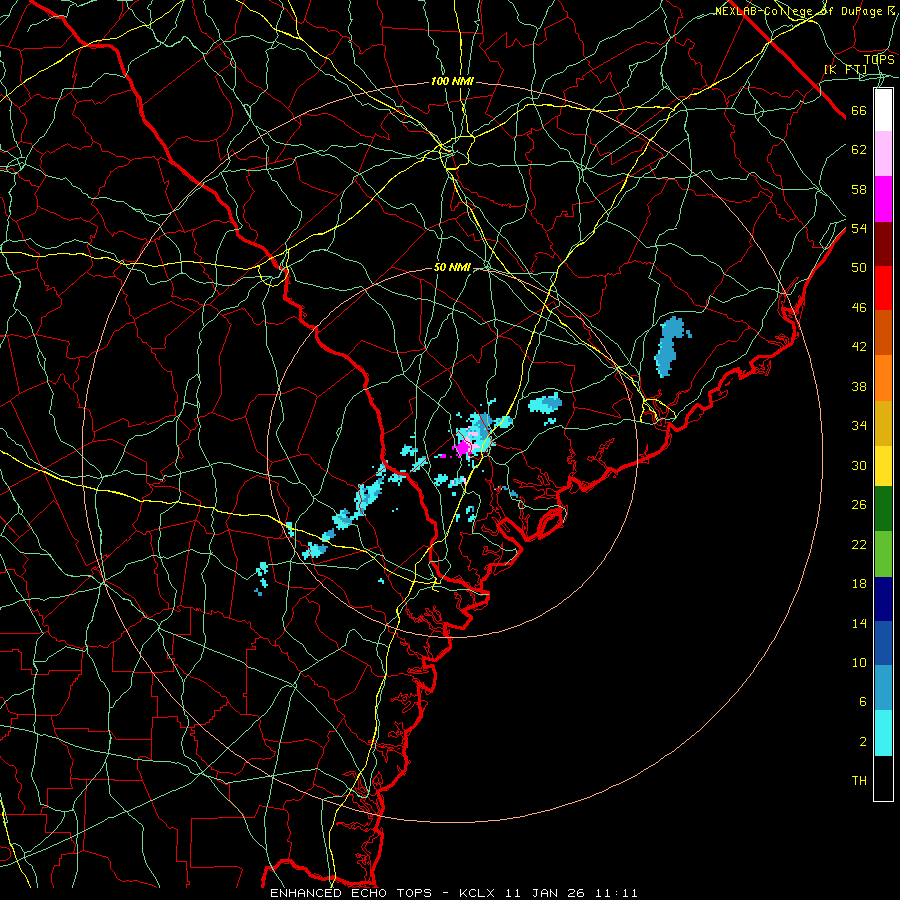Click the '50' legend value
This screenshot has height=900, width=900.
click(859, 268)
